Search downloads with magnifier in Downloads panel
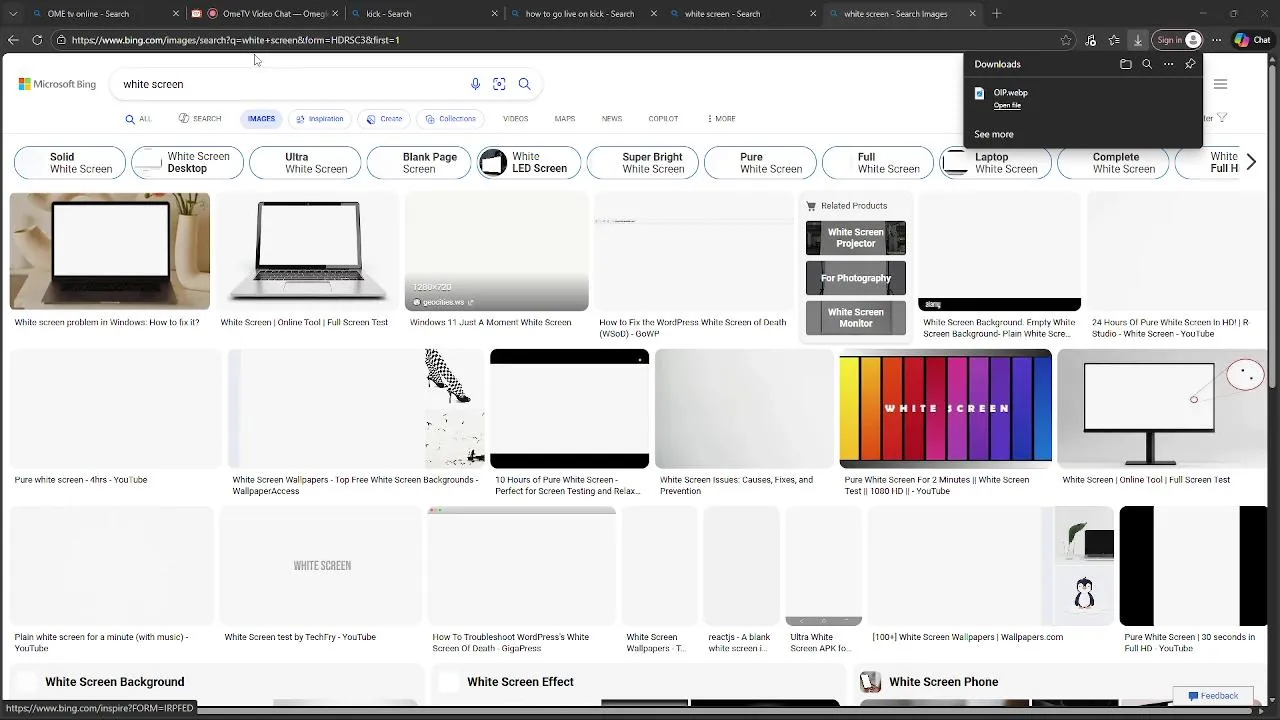Viewport: 1280px width, 720px height. pos(1147,64)
